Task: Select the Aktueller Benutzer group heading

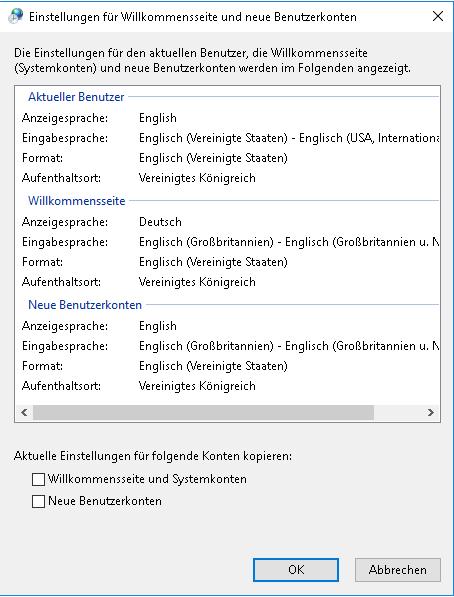Action: click(x=76, y=97)
